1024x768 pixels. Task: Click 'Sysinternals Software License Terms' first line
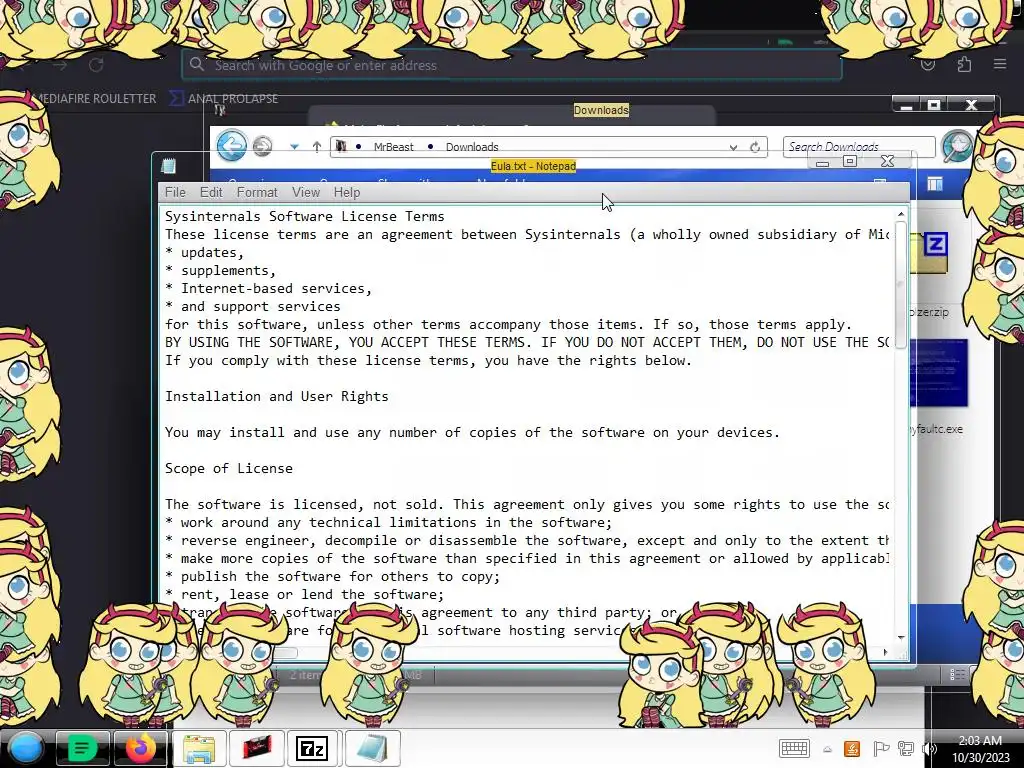tap(304, 216)
